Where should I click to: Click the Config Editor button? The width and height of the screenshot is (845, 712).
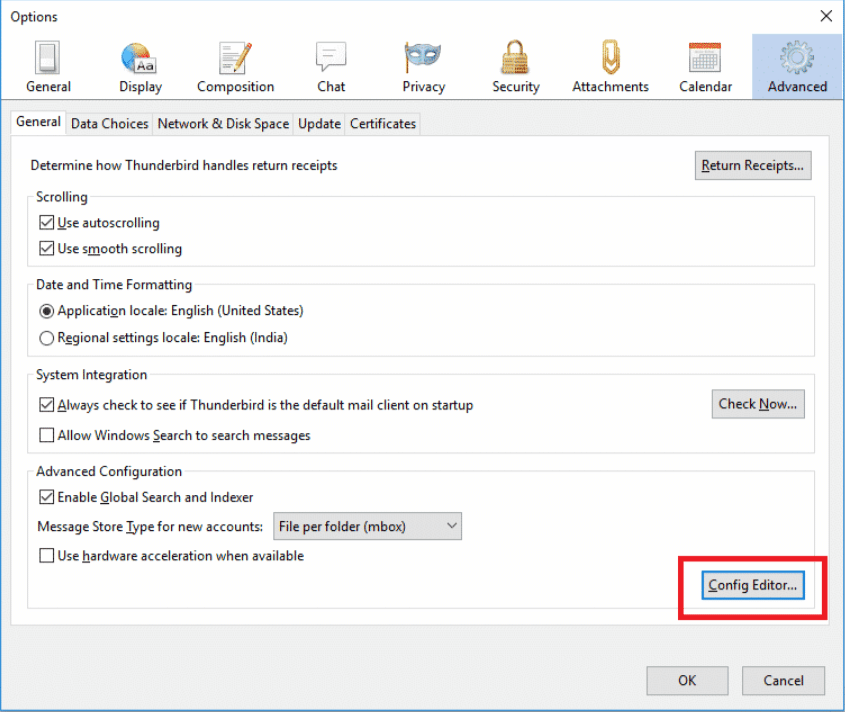pos(751,585)
